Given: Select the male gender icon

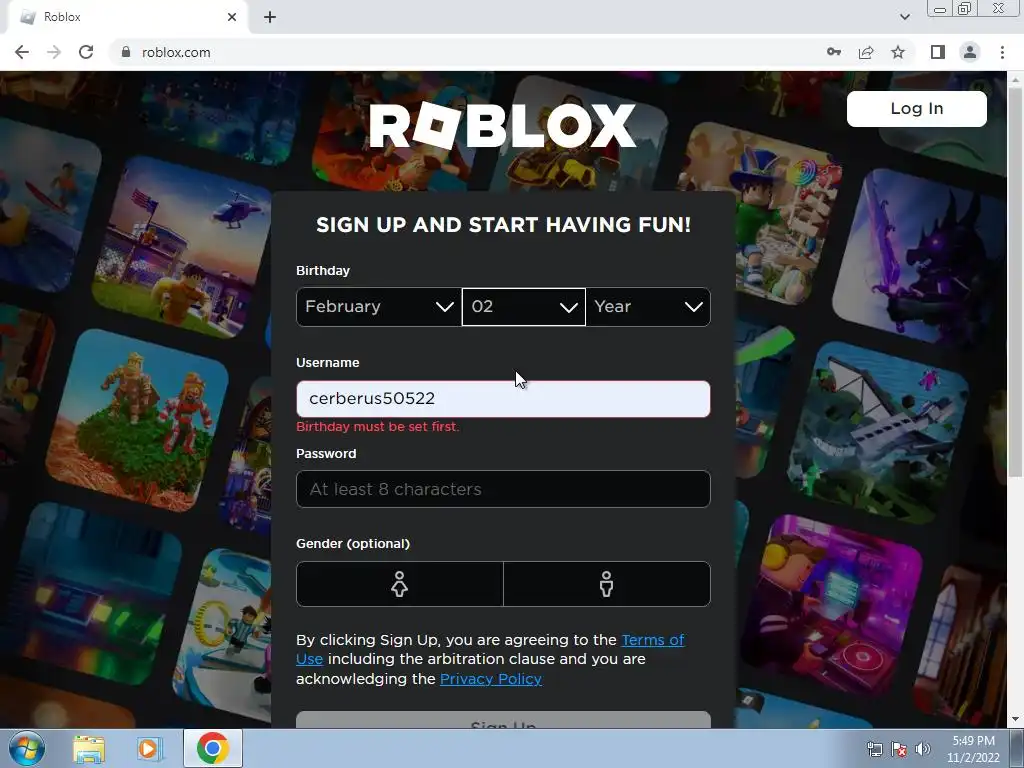Looking at the screenshot, I should point(607,584).
